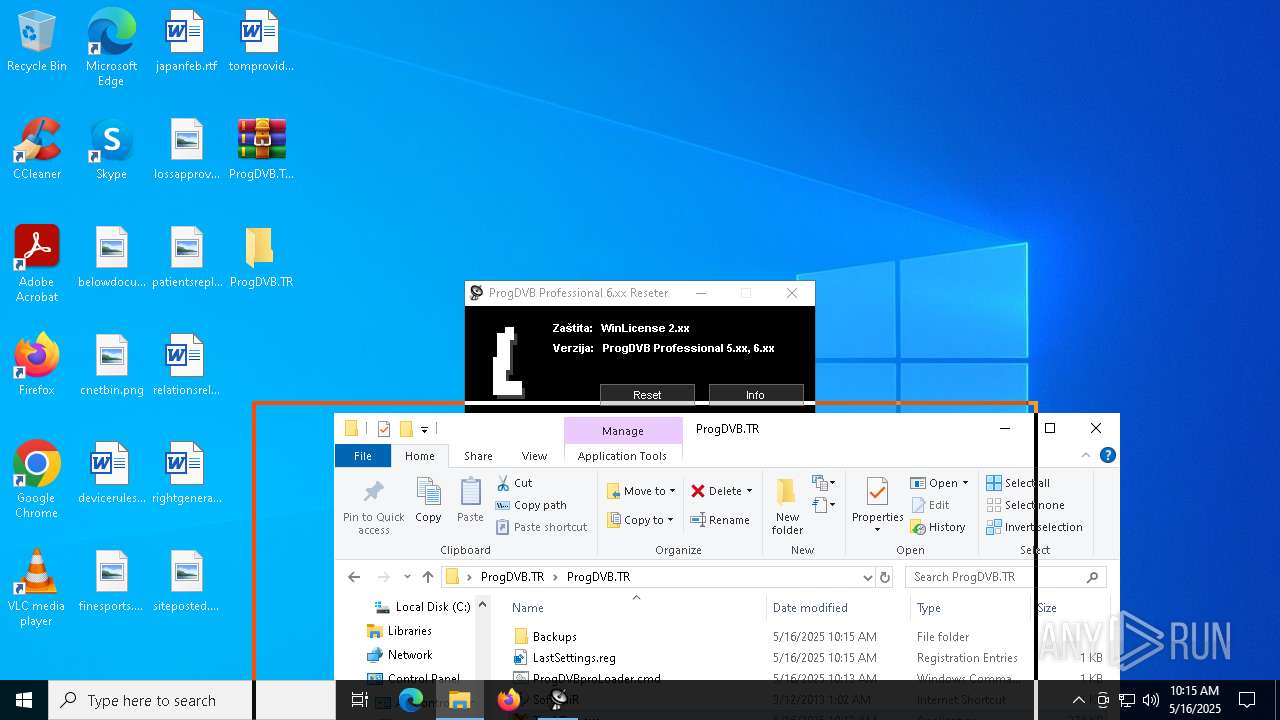This screenshot has height=720, width=1280.
Task: Open Easy access dropdown in New group
Action: pyautogui.click(x=824, y=505)
